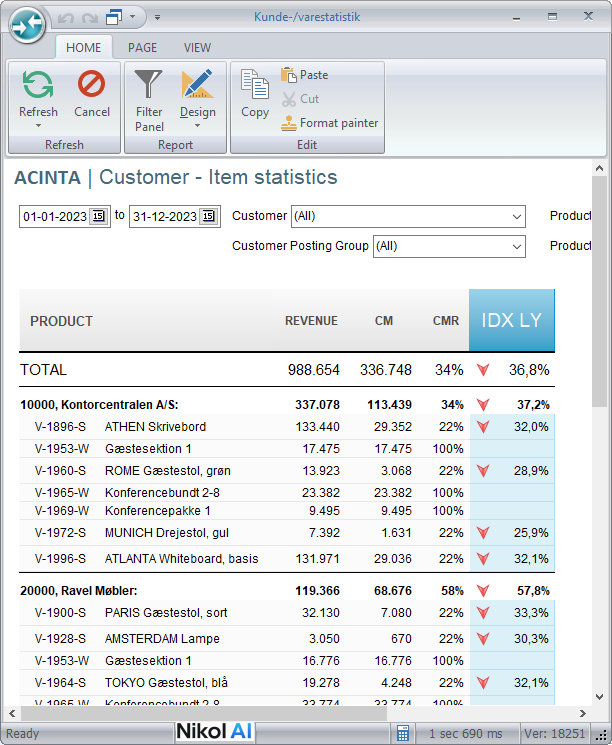
Task: Select TOKYO Gæstestol, blå row
Action: coord(287,683)
